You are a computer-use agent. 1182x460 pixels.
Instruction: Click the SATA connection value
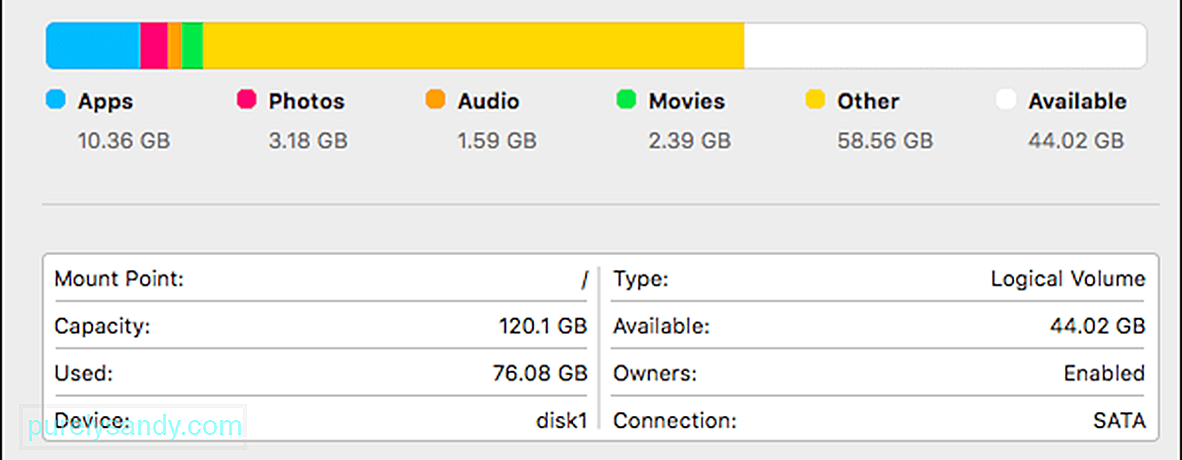(x=1119, y=420)
